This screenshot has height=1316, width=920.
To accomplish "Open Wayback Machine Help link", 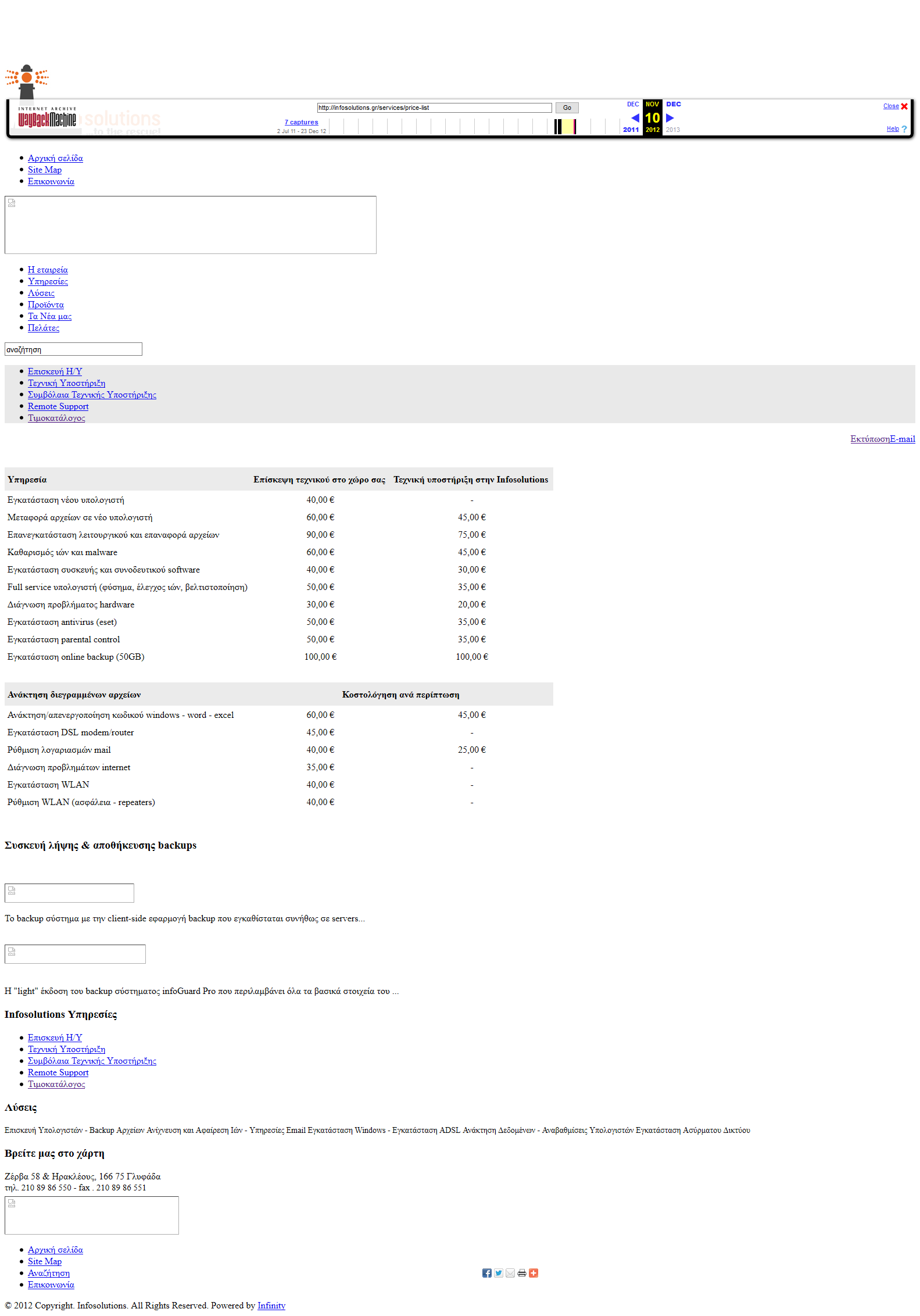I will pos(893,129).
